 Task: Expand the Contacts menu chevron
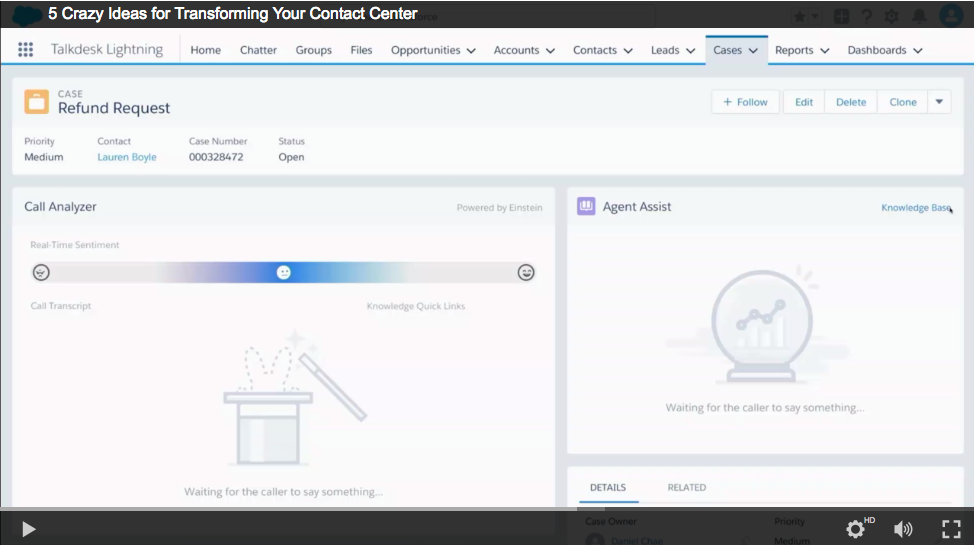[628, 50]
